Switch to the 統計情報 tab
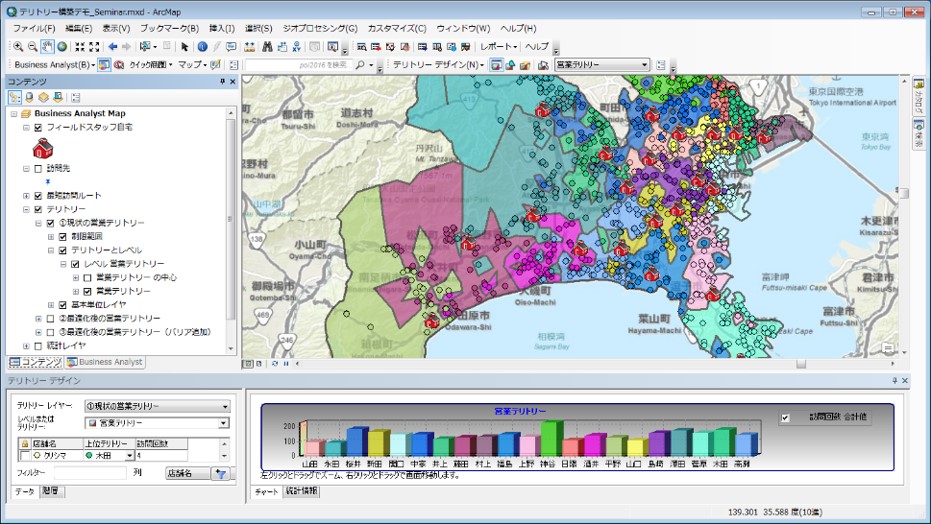 click(302, 491)
